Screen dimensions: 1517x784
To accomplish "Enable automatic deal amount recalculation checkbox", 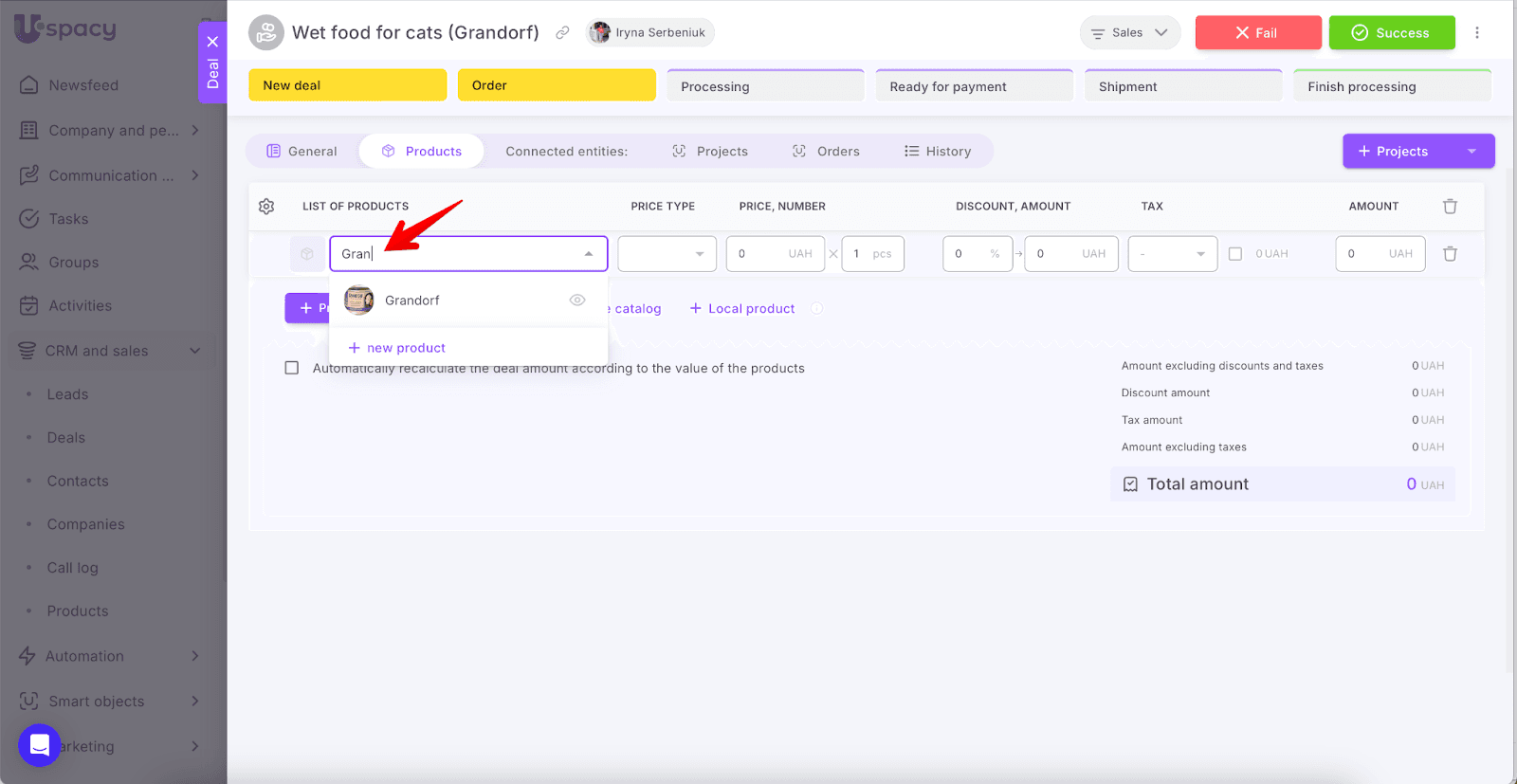I will coord(292,369).
